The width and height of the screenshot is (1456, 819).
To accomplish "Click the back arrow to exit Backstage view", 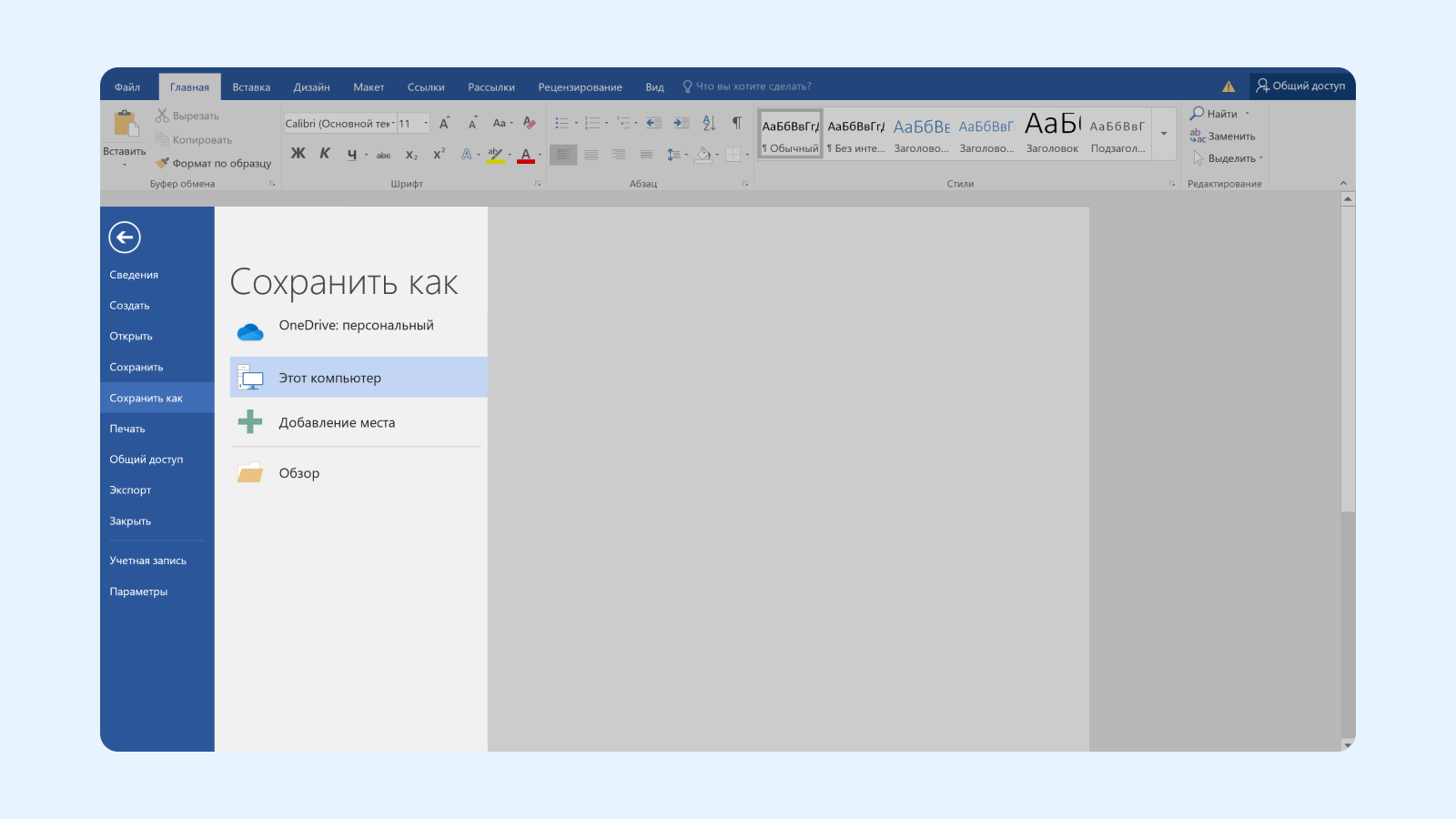I will tap(125, 237).
